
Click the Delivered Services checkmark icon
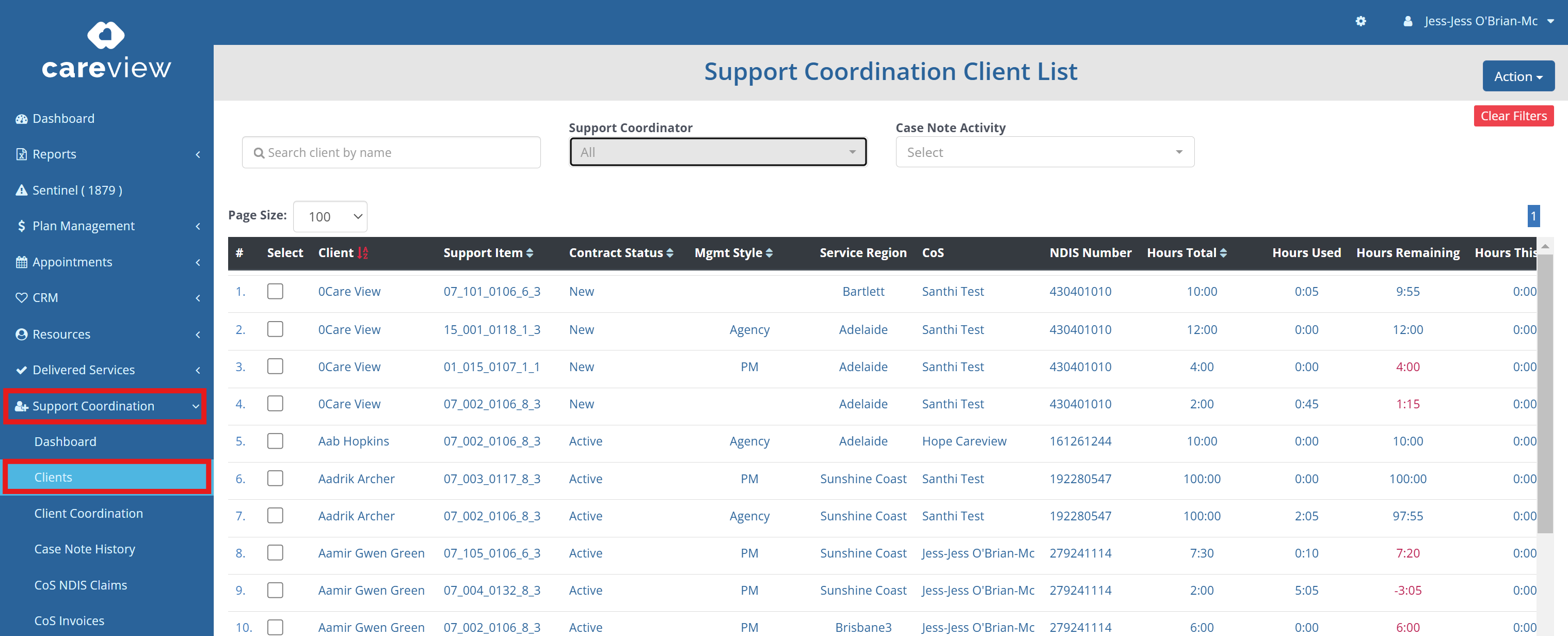[21, 370]
